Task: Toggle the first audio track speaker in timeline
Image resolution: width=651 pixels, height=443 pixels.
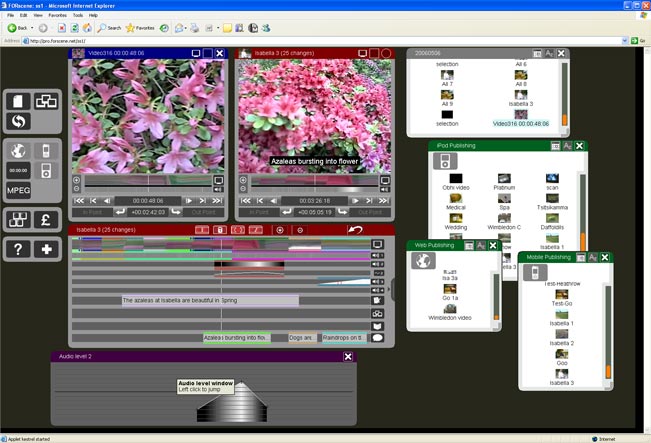Action: [x=378, y=256]
